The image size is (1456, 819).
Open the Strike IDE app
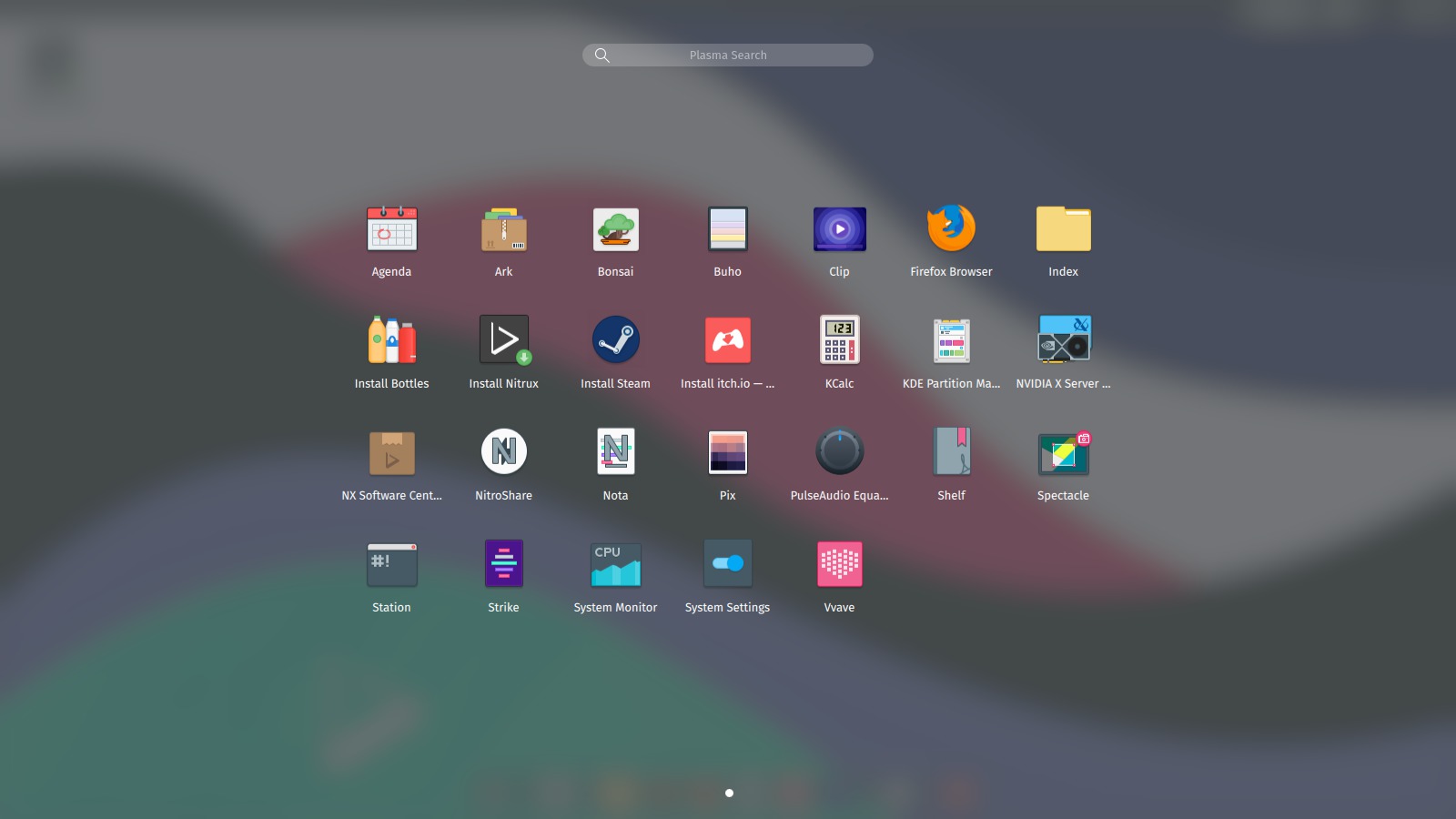click(503, 563)
